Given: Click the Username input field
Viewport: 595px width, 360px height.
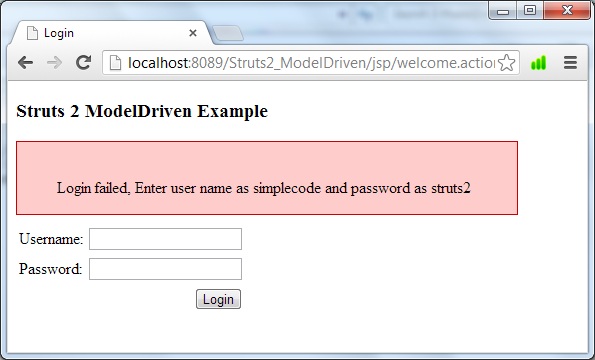Looking at the screenshot, I should click(165, 239).
